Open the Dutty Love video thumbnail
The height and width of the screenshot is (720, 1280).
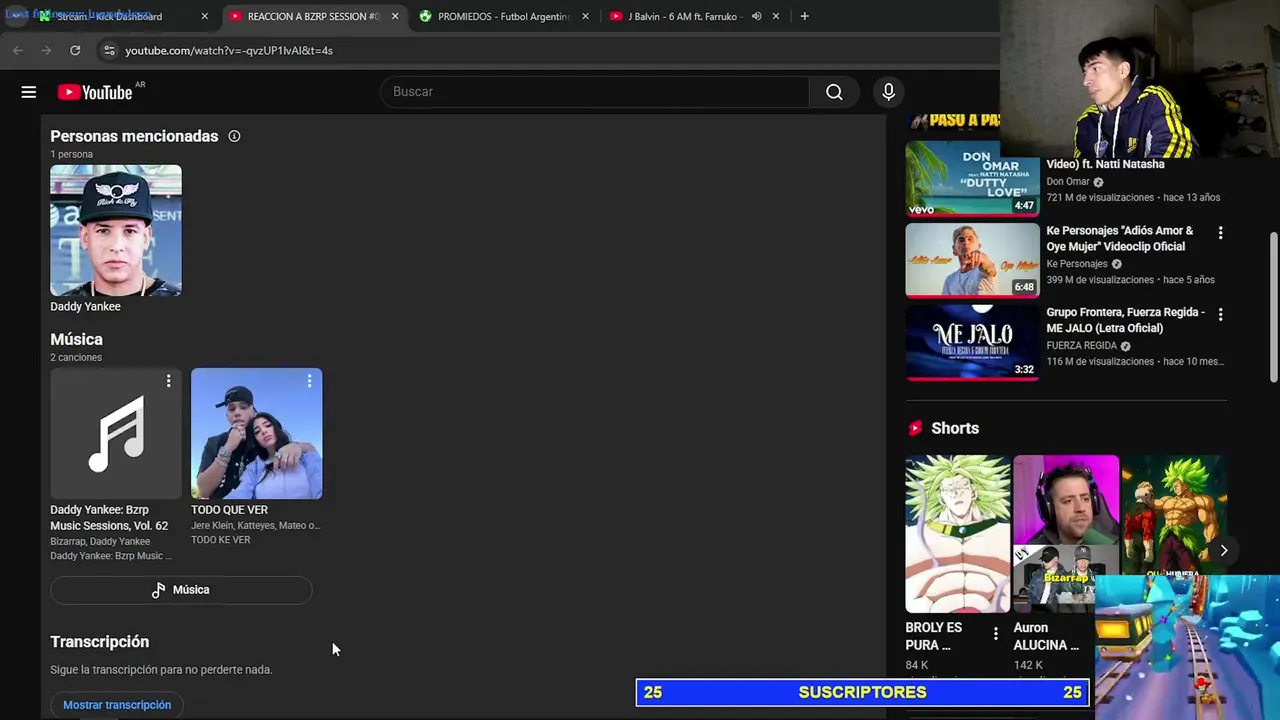coord(972,178)
